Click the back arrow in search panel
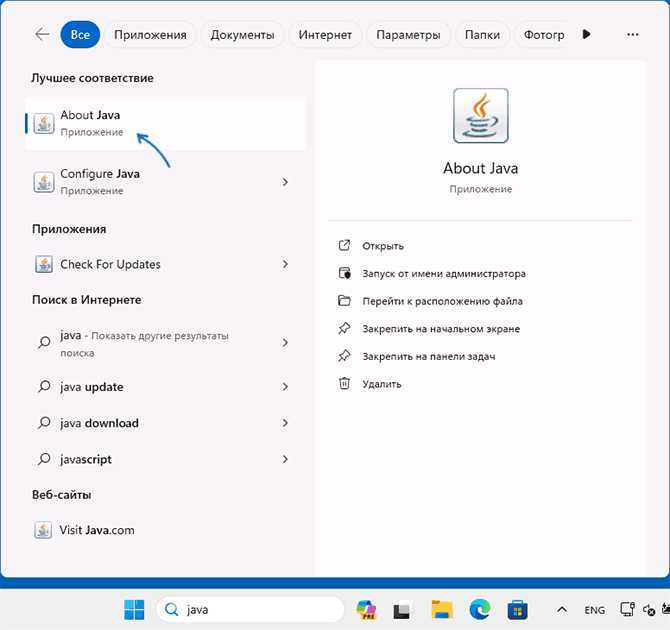 [42, 34]
